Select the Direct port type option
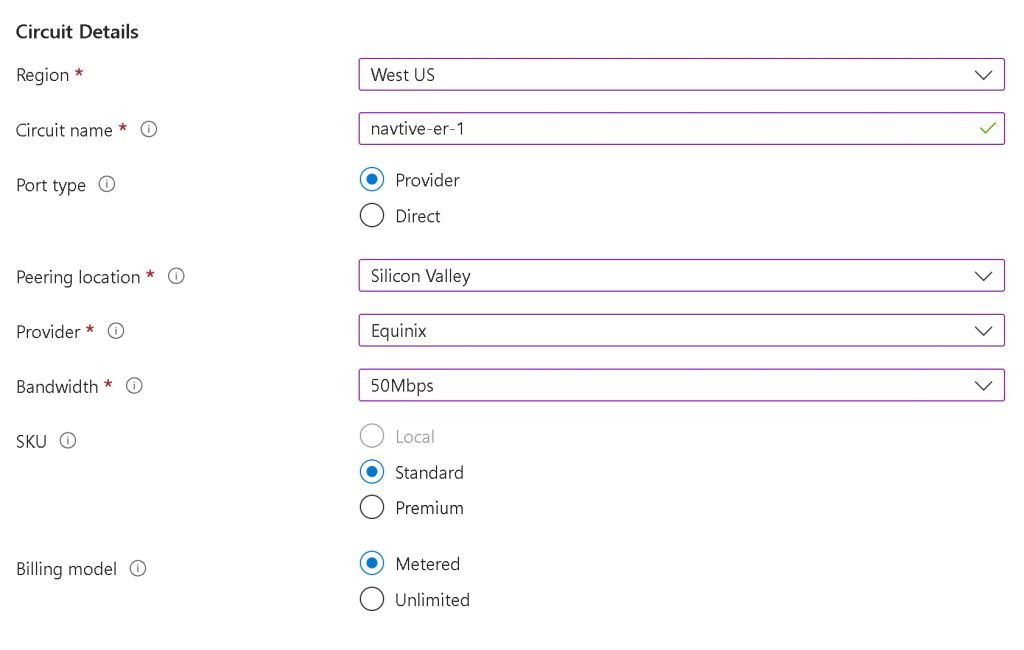 (x=372, y=216)
